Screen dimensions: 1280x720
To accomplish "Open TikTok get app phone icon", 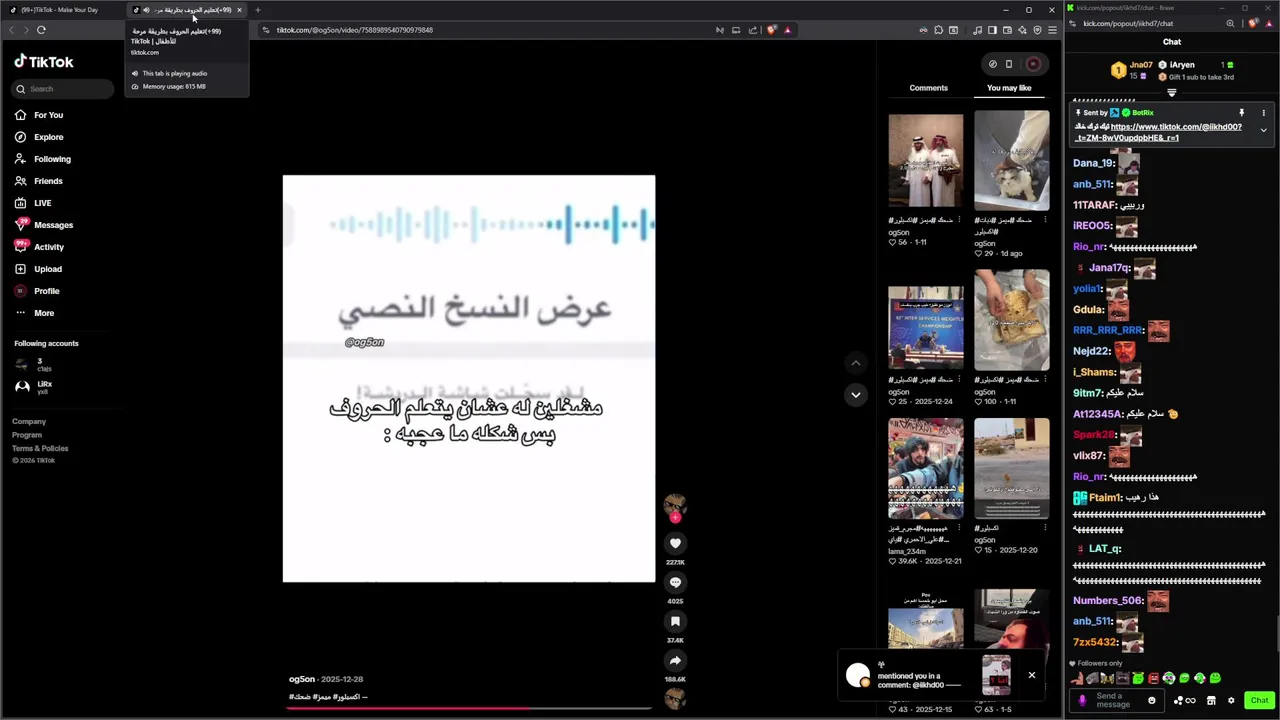I will 1009,64.
